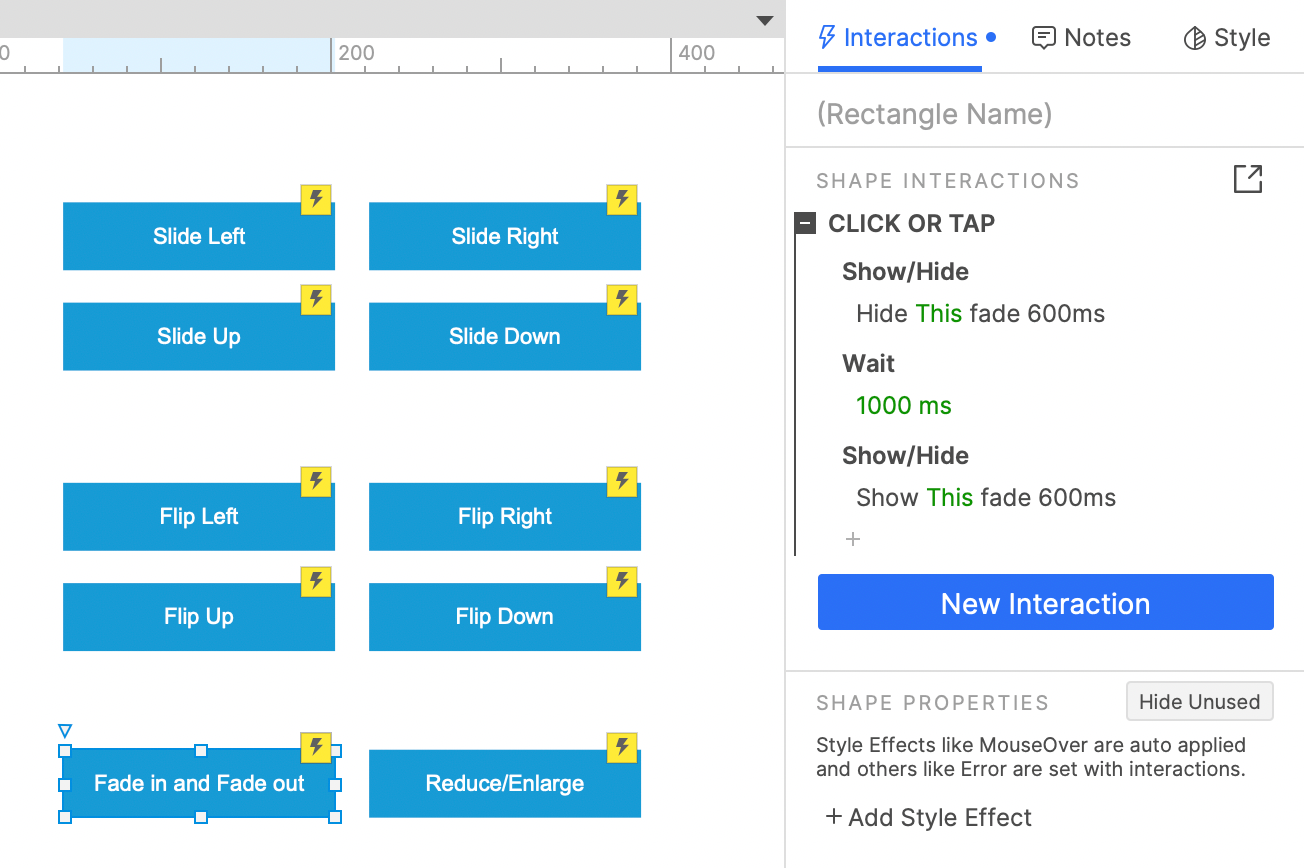Click lightning badge on Slide Right button
Screen dimensions: 1304x868
(x=622, y=199)
